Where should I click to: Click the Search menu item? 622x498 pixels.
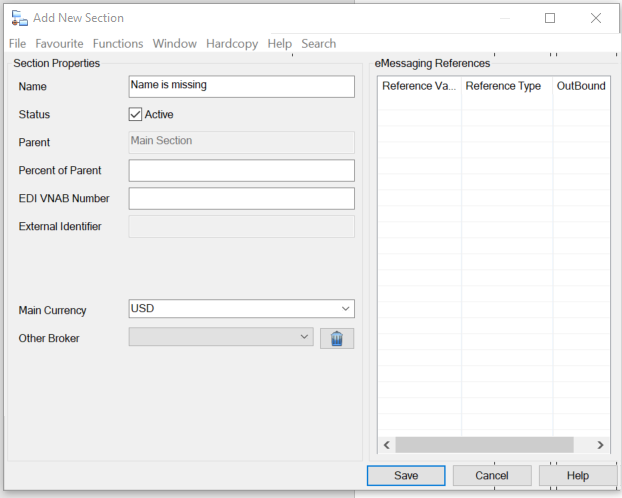tap(318, 44)
